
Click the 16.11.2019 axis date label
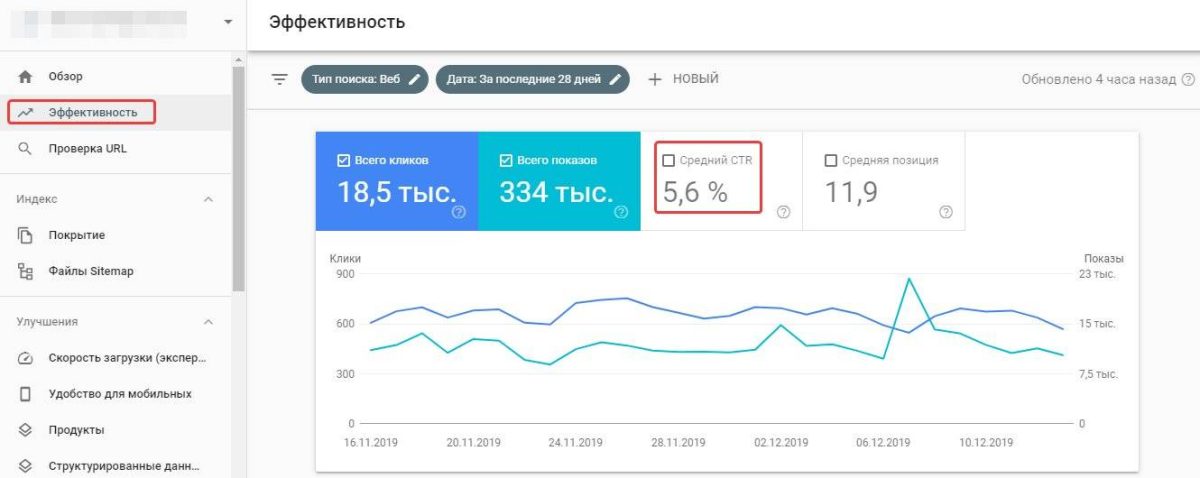(372, 443)
